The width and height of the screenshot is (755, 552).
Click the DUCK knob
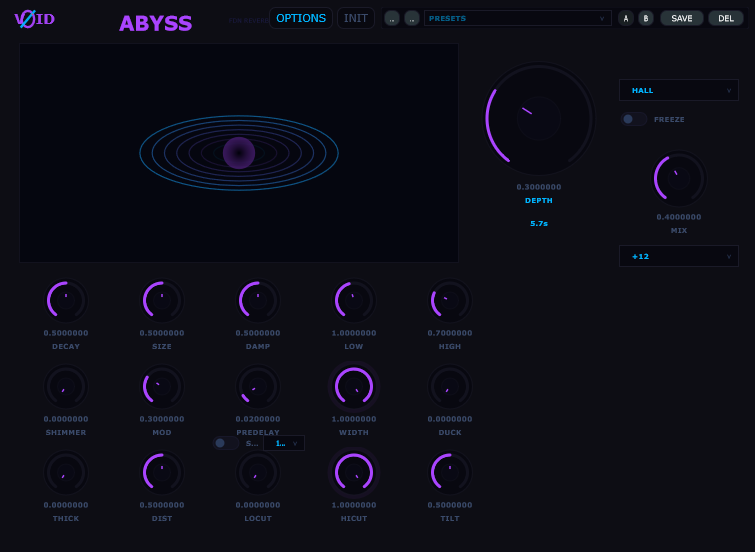pyautogui.click(x=450, y=387)
